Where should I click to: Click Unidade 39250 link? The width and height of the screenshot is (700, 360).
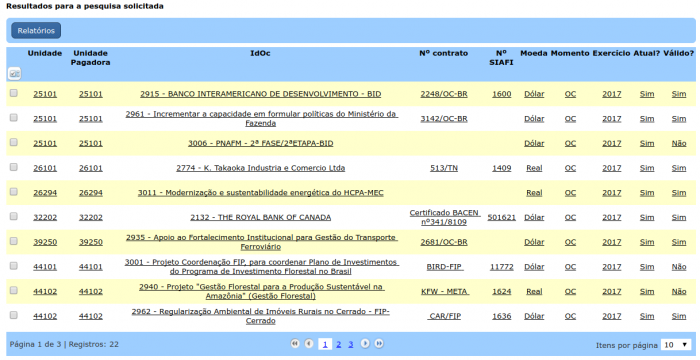pos(45,242)
